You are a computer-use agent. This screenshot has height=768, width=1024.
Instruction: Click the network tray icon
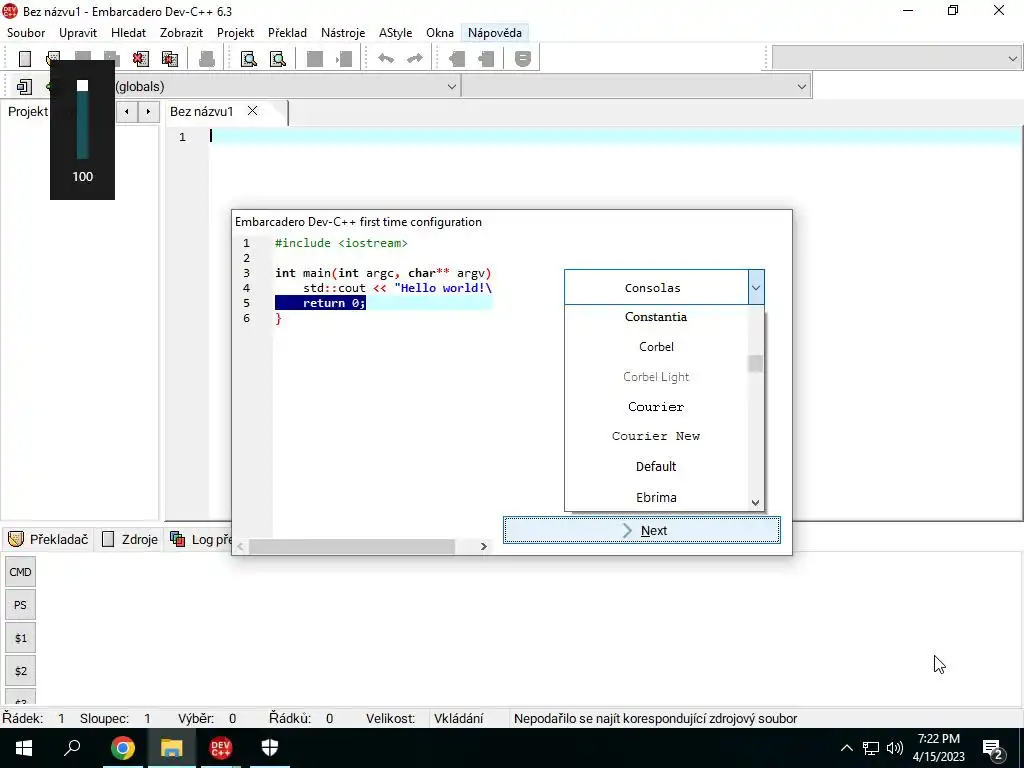[x=871, y=748]
